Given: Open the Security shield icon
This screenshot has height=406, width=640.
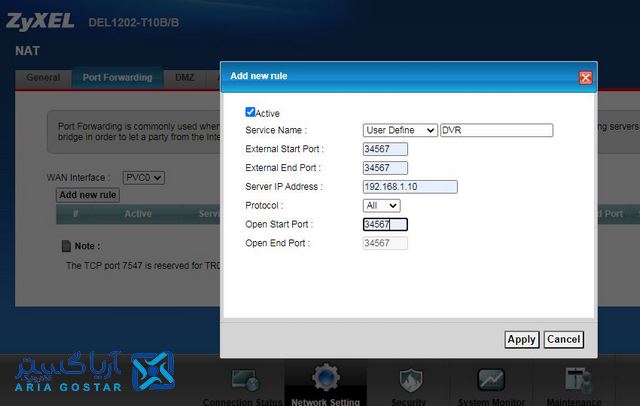Looking at the screenshot, I should pyautogui.click(x=411, y=380).
